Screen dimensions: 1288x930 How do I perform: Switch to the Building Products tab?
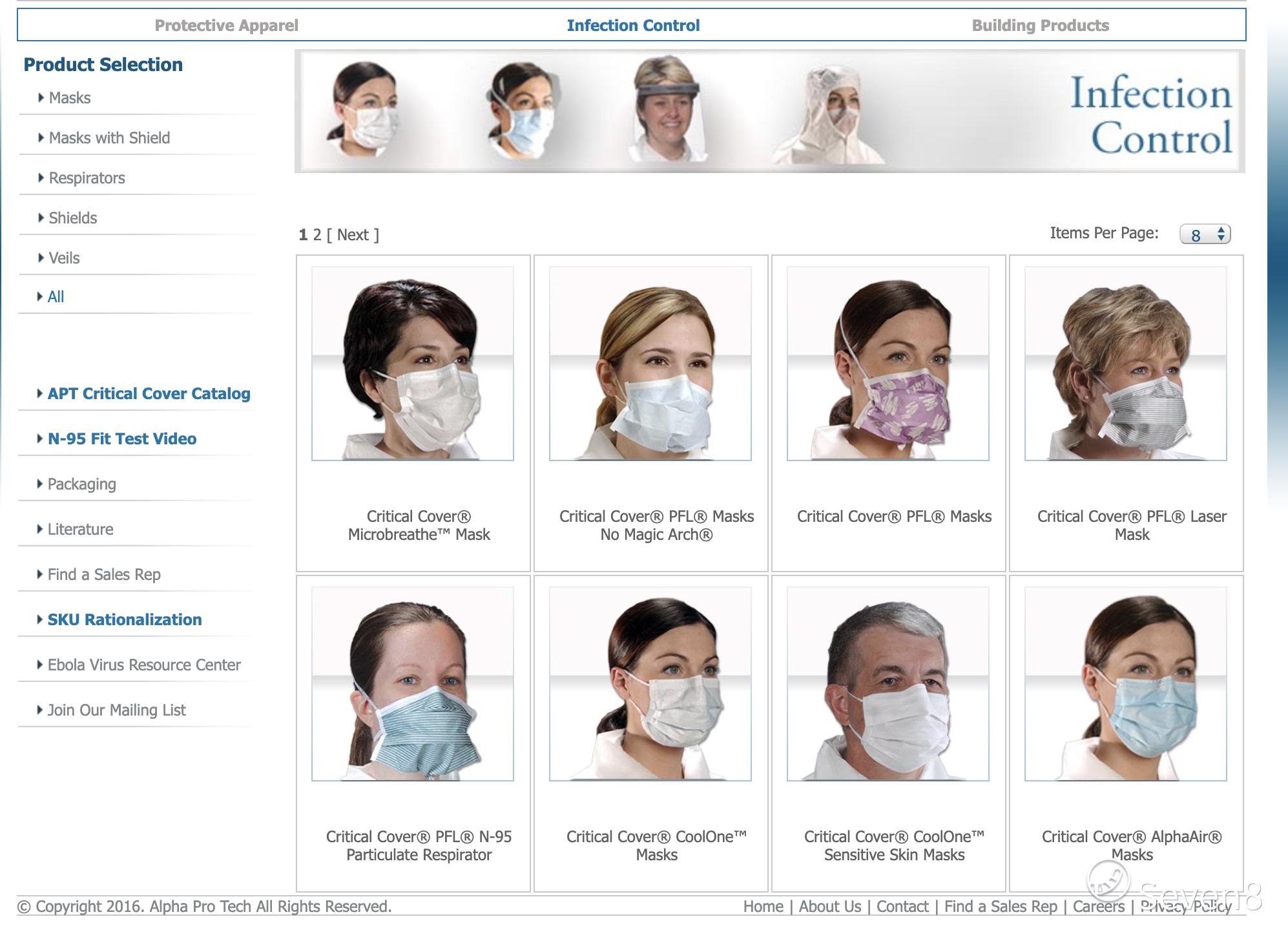(1040, 26)
